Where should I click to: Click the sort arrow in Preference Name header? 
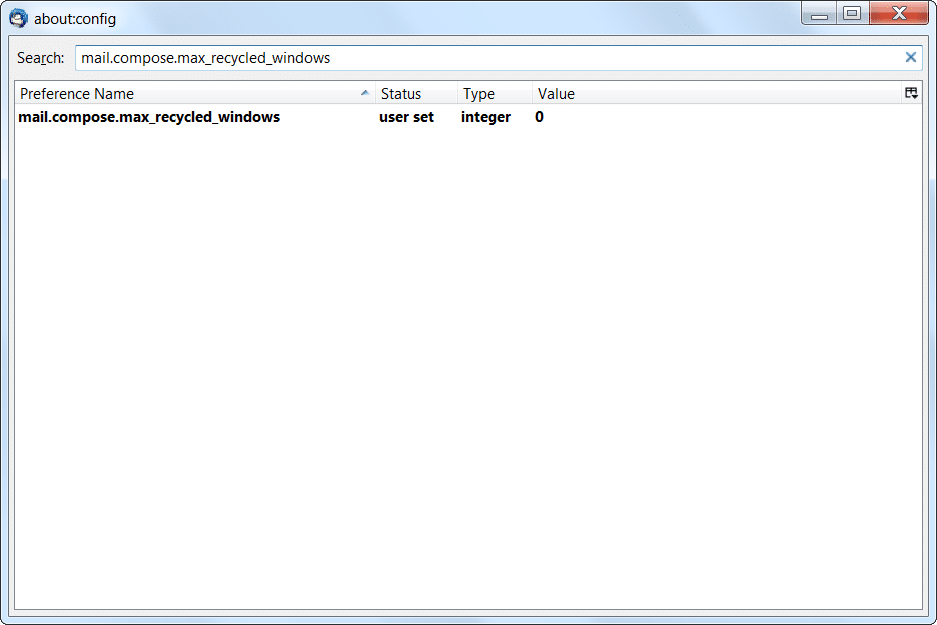tap(365, 93)
